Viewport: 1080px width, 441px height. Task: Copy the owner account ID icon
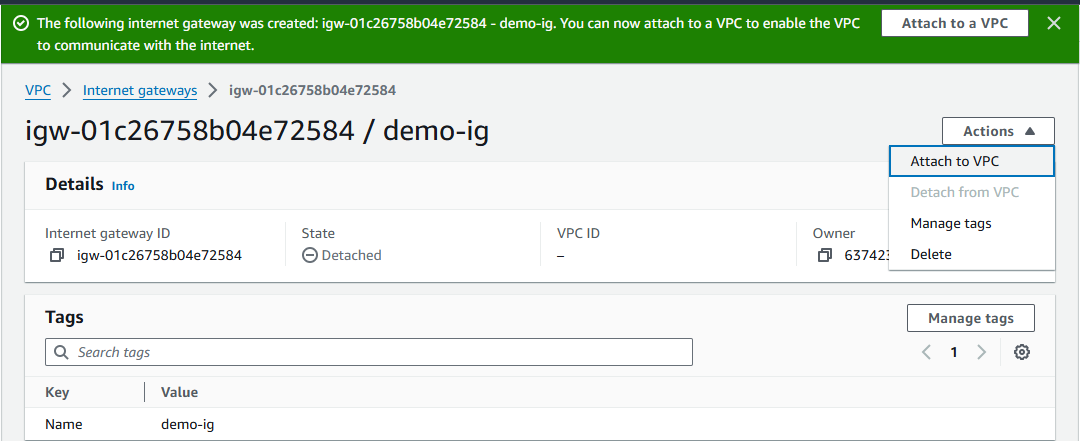[x=824, y=256]
